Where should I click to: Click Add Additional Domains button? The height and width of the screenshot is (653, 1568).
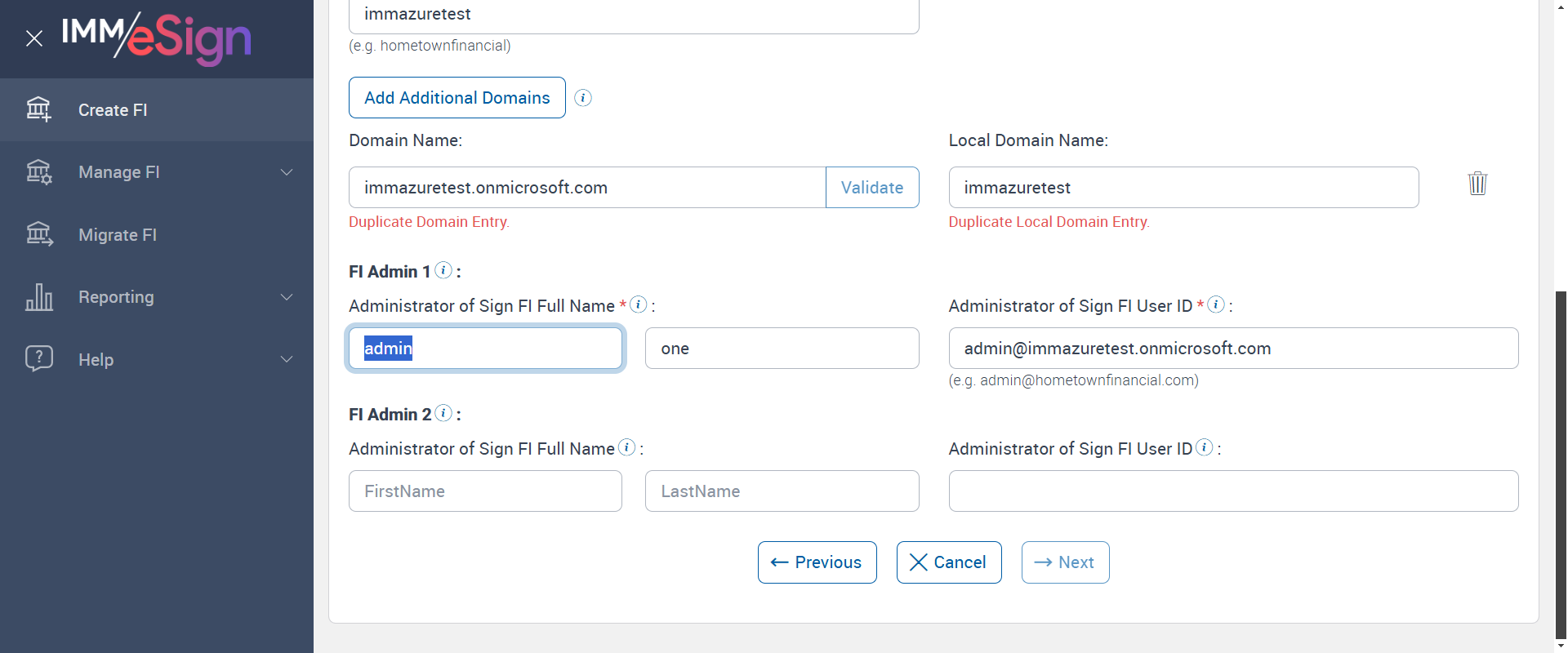coord(457,98)
